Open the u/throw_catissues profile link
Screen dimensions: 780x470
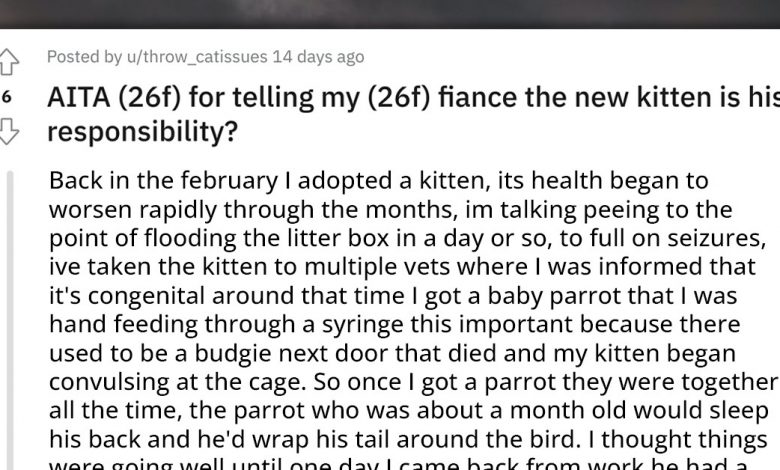click(190, 57)
